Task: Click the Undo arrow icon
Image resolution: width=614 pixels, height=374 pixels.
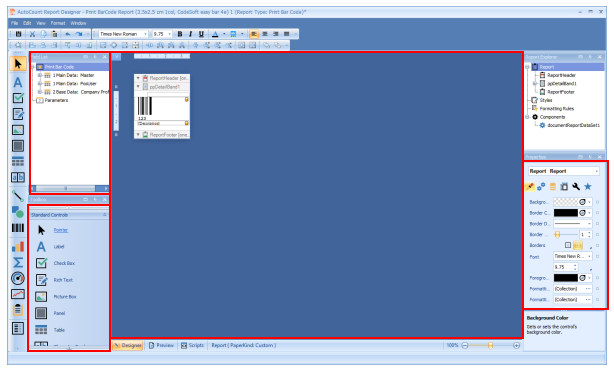Action: (67, 34)
